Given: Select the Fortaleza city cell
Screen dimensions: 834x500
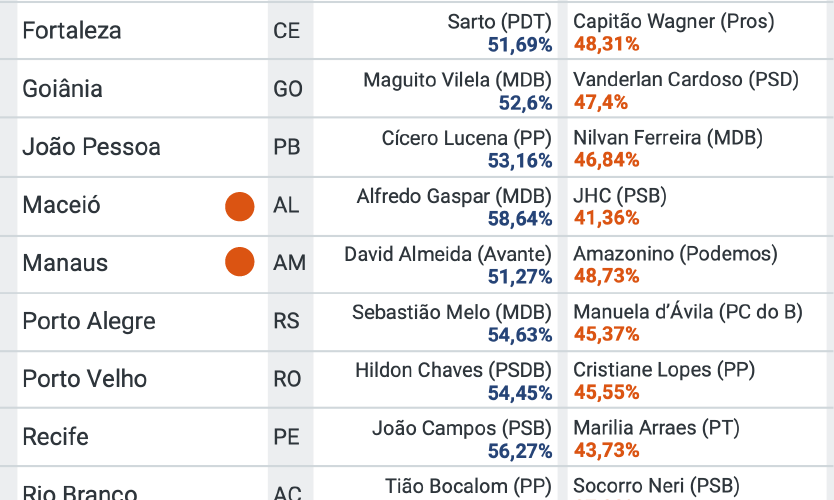Looking at the screenshot, I should 72,31.
